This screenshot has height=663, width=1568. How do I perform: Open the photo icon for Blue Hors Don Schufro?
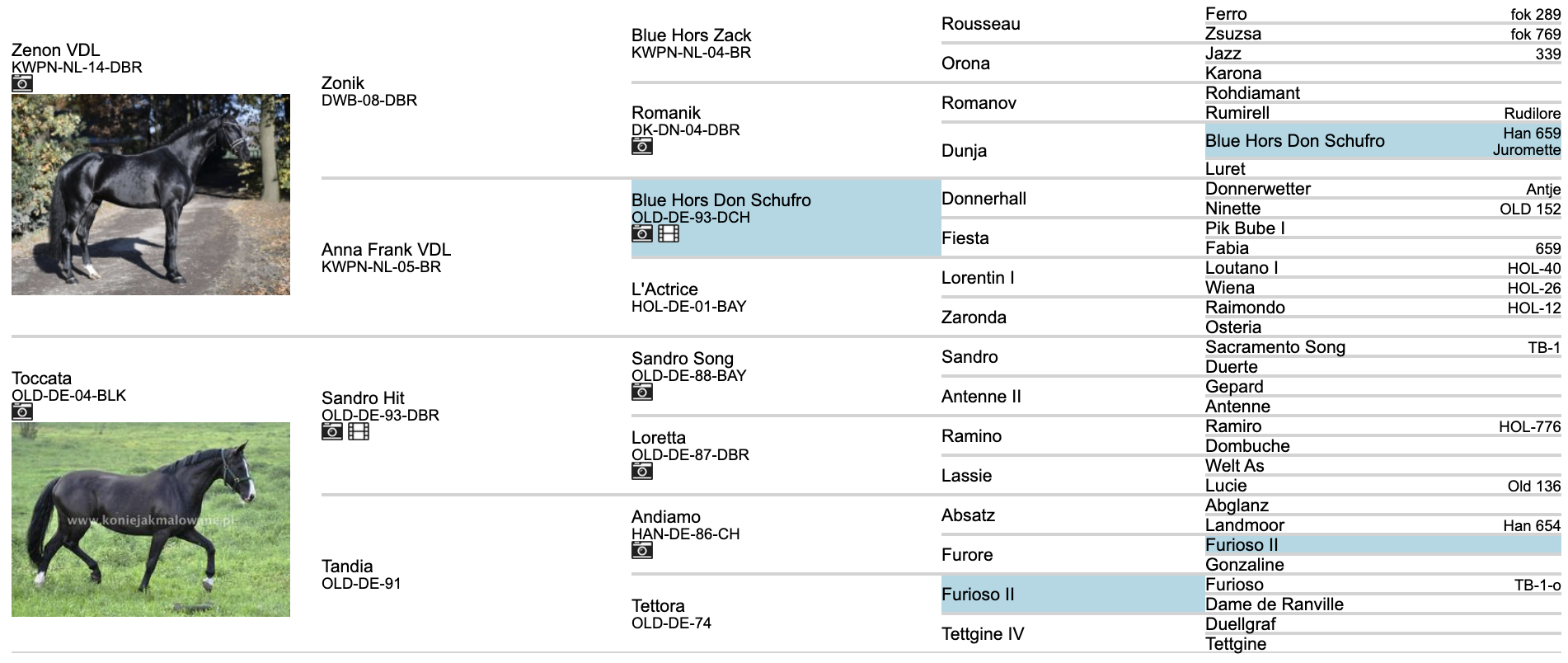click(642, 233)
